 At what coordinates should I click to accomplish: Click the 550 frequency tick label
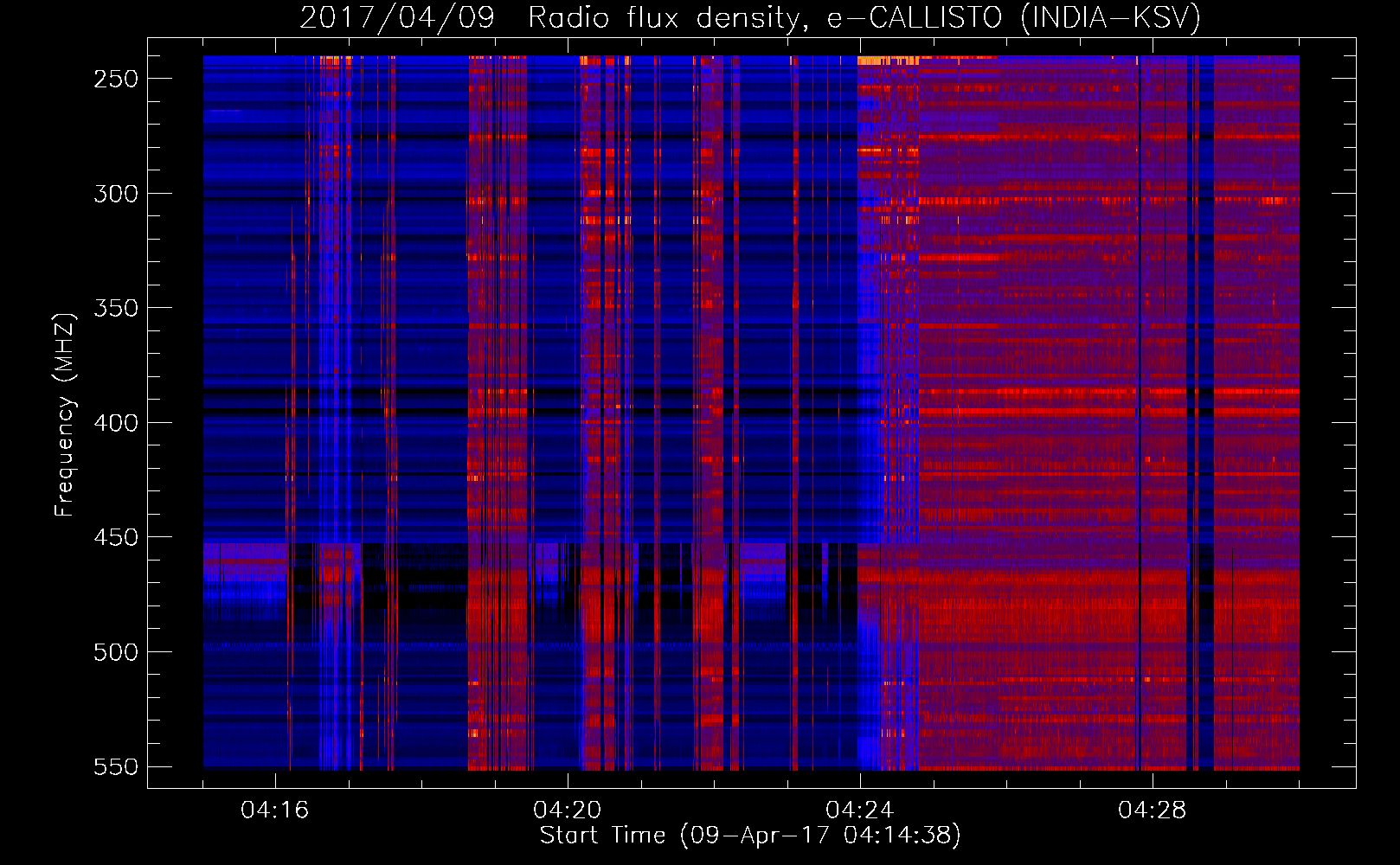(116, 767)
